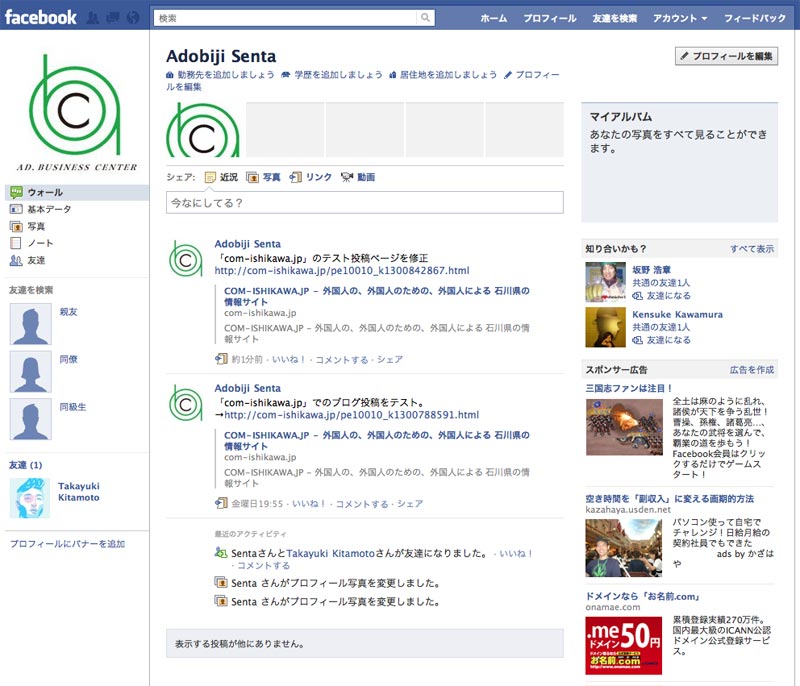Click Takayuki Kitamoto's avatar thumbnail
The image size is (800, 686).
[30, 498]
